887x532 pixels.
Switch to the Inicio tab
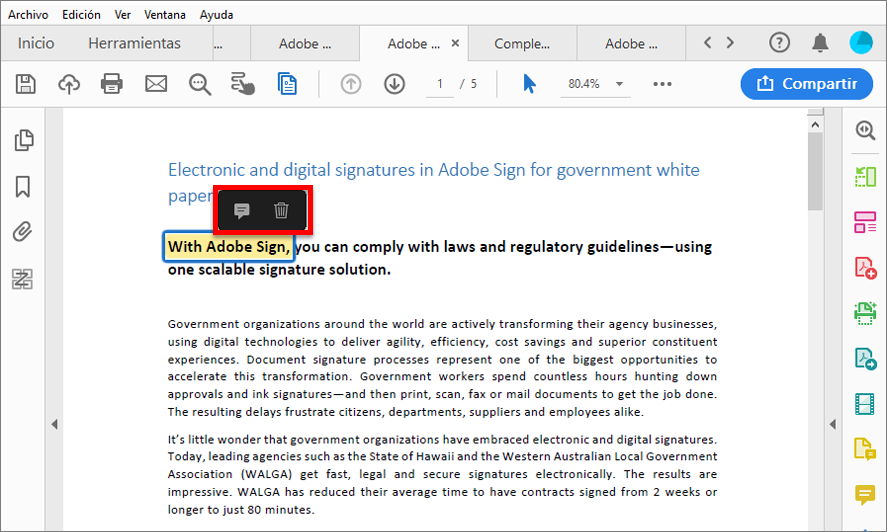(x=36, y=43)
